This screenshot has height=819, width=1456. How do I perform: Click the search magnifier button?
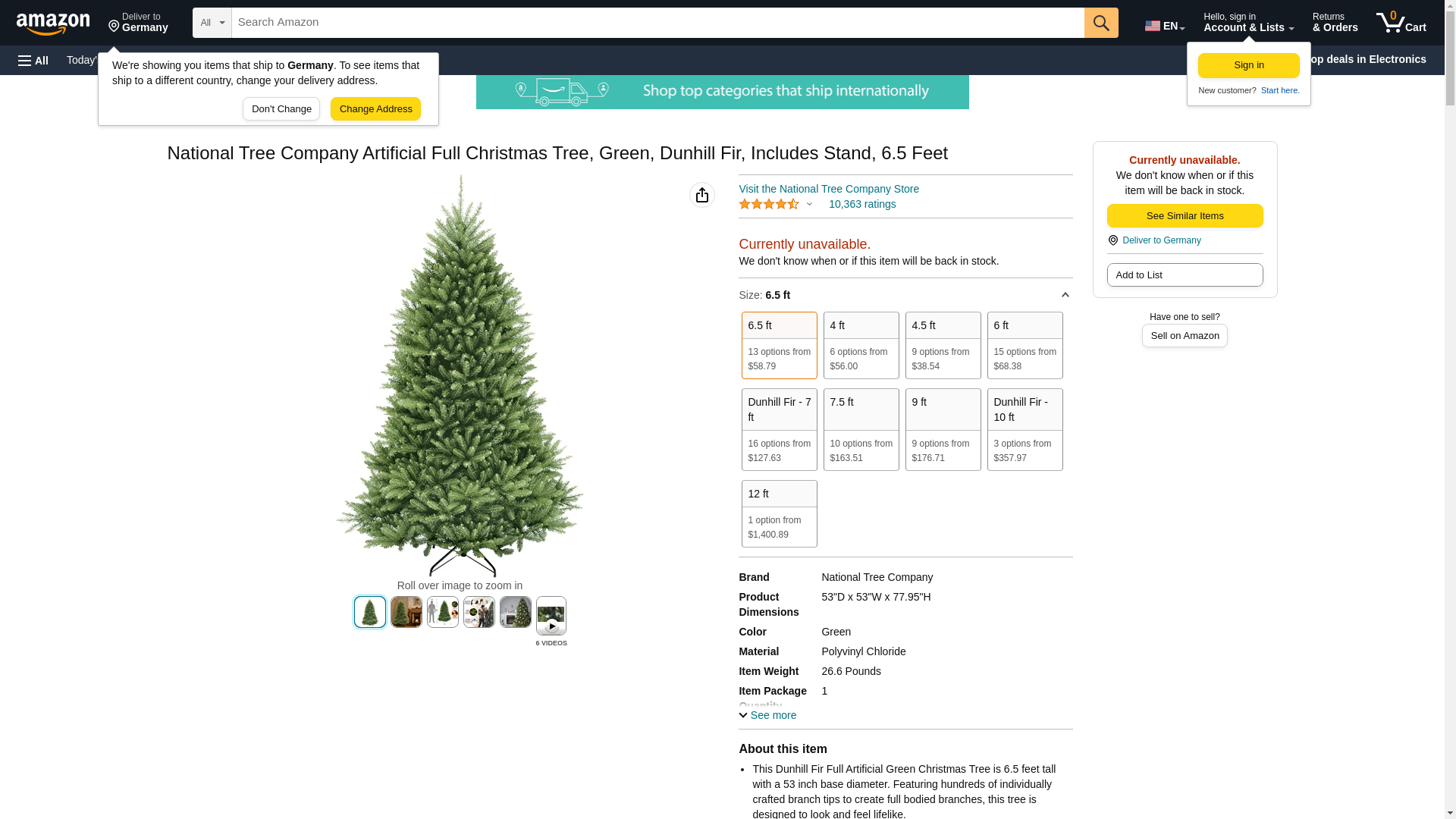point(1101,23)
